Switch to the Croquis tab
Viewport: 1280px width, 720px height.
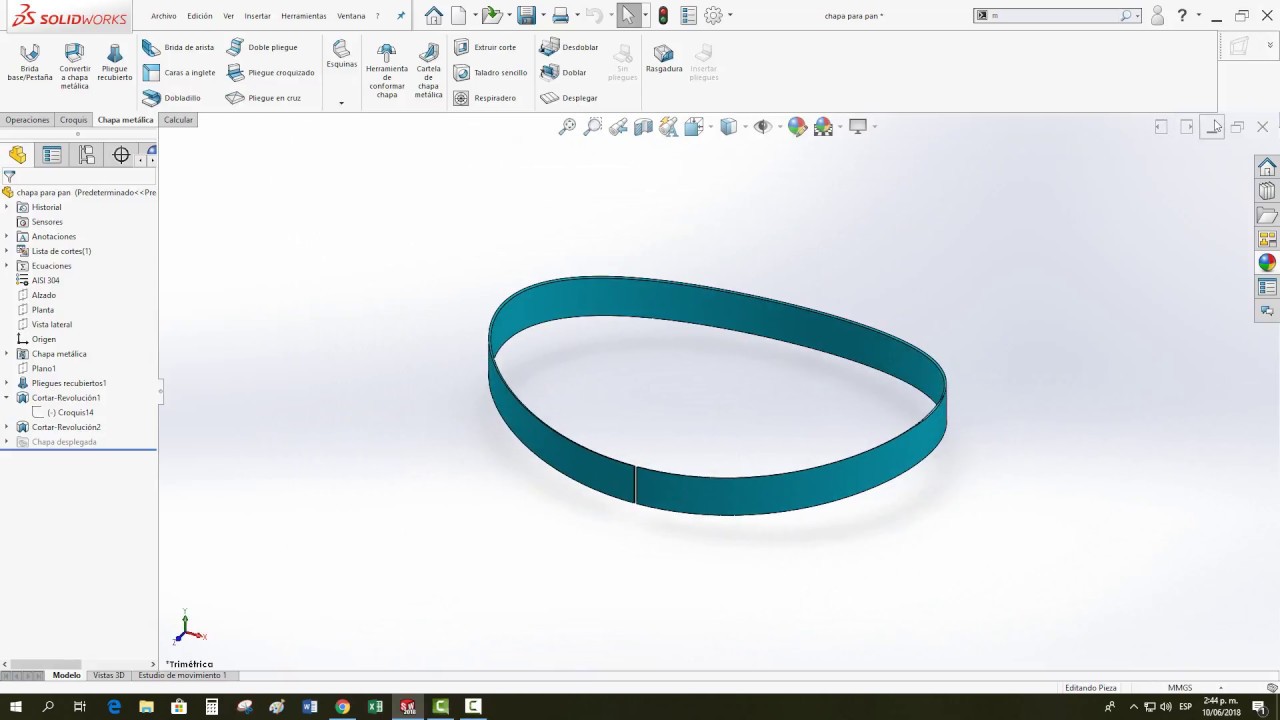[x=73, y=120]
